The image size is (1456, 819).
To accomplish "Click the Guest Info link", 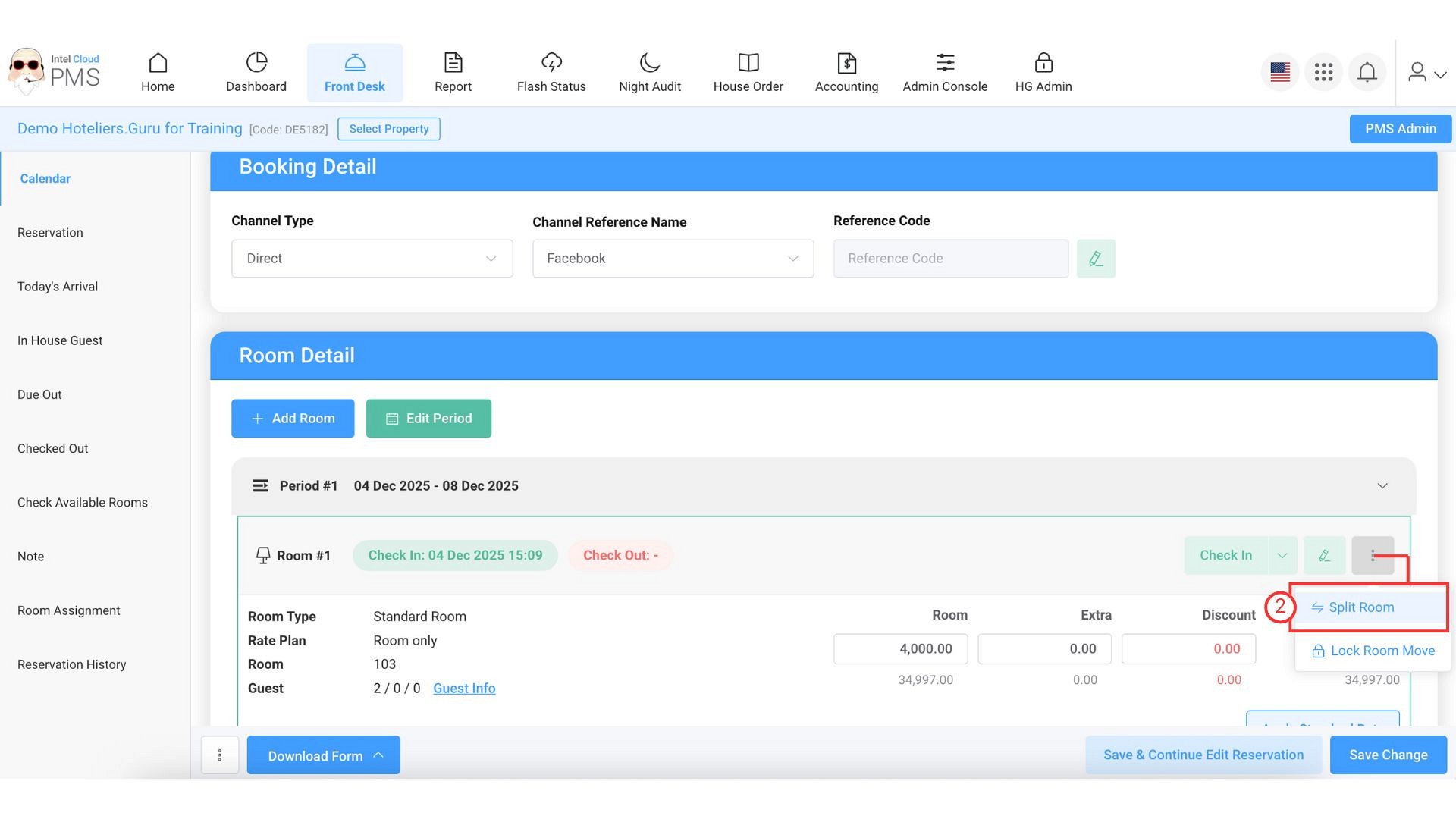I will (x=464, y=689).
